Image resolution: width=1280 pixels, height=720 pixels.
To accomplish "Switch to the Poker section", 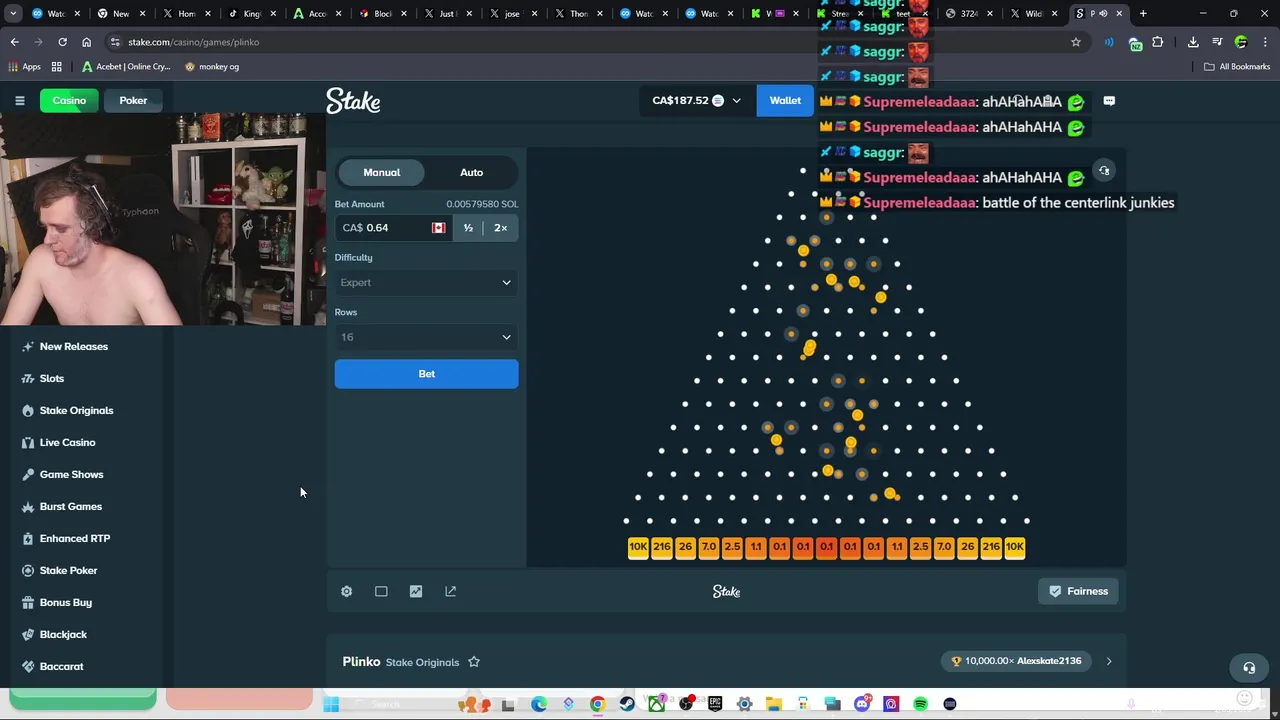I will pyautogui.click(x=133, y=100).
